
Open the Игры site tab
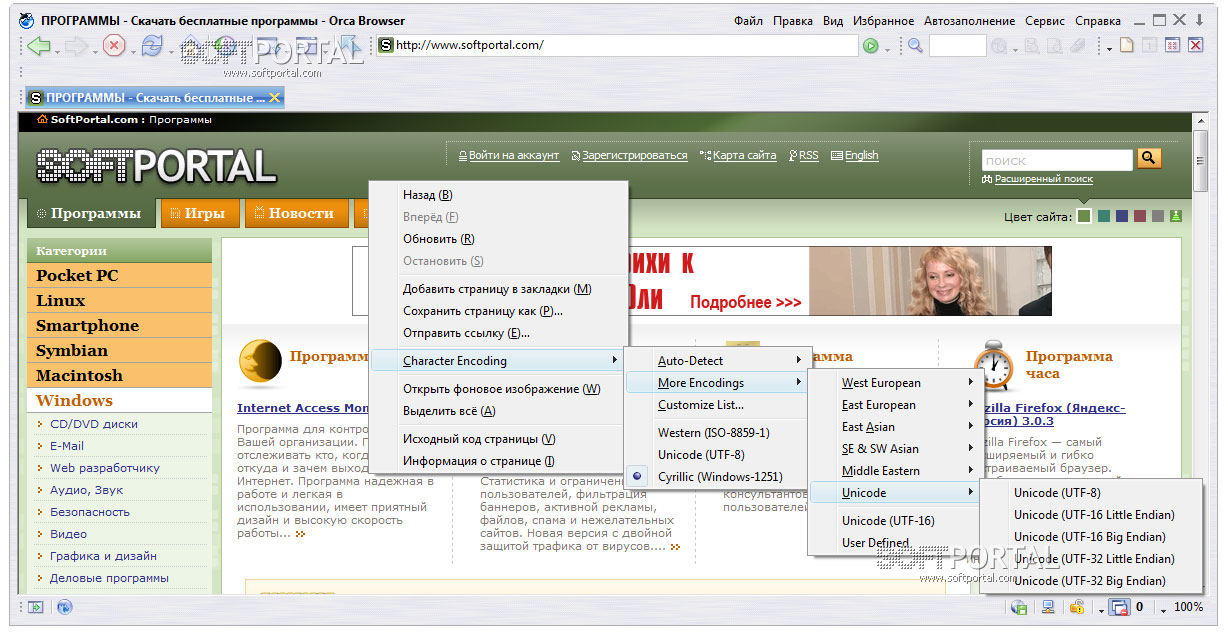198,213
